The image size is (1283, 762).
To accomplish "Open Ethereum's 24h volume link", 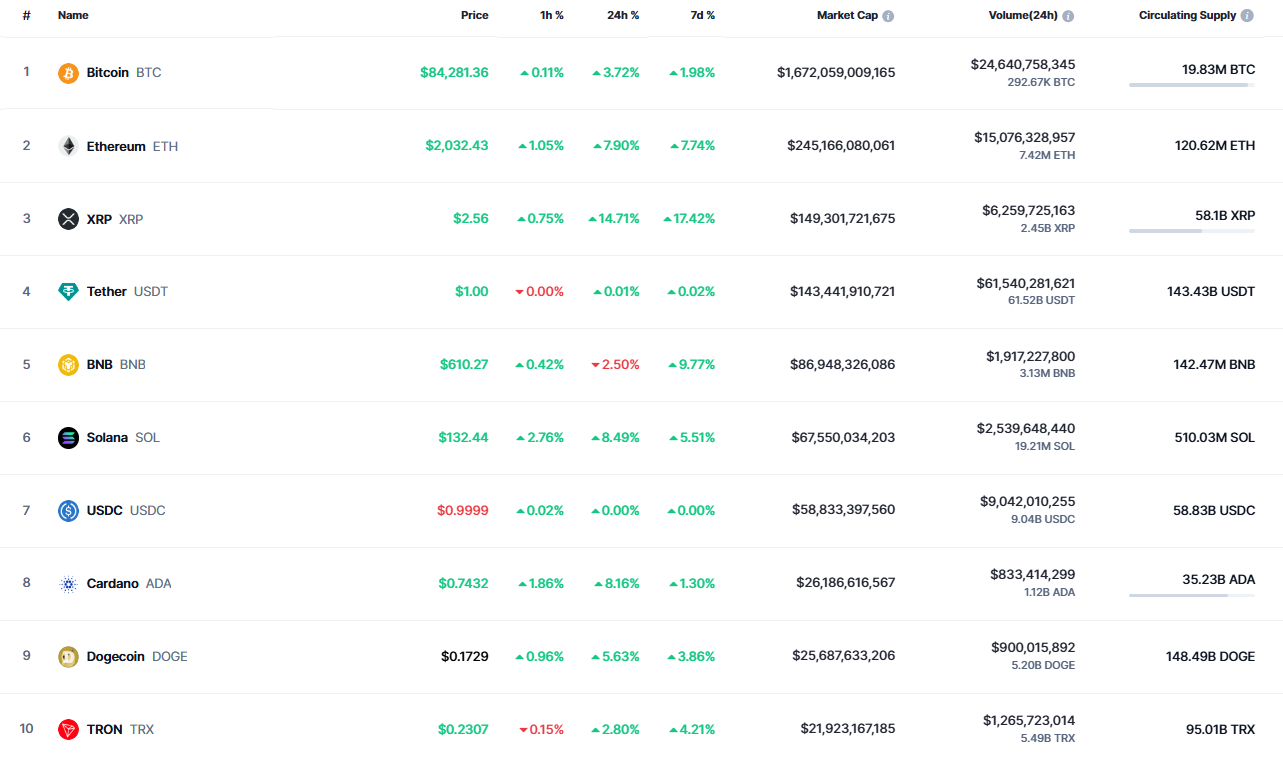I will pos(1024,138).
